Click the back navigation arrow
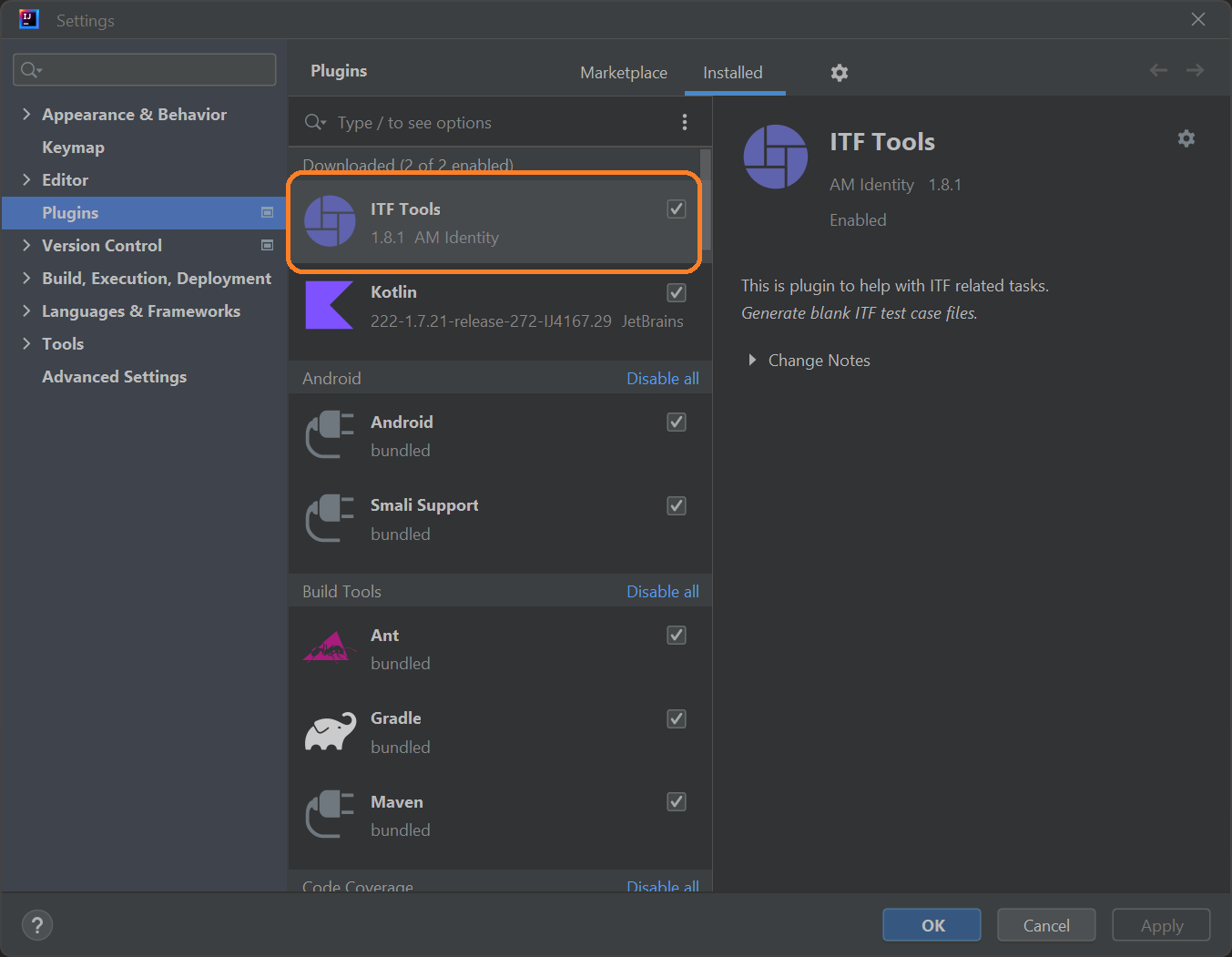This screenshot has width=1232, height=957. tap(1158, 70)
